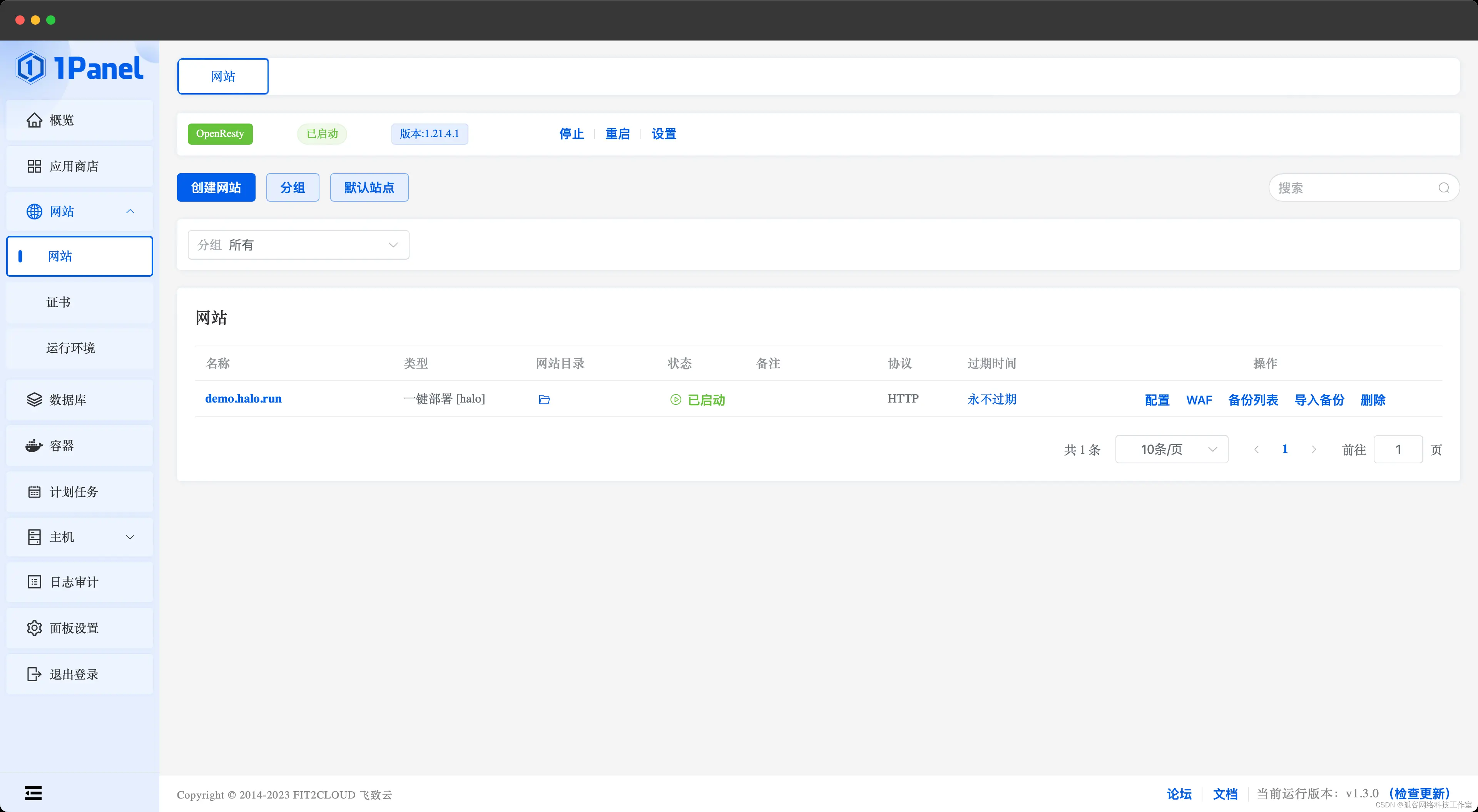Click the logout icon in sidebar
Viewport: 1478px width, 812px height.
coord(34,674)
